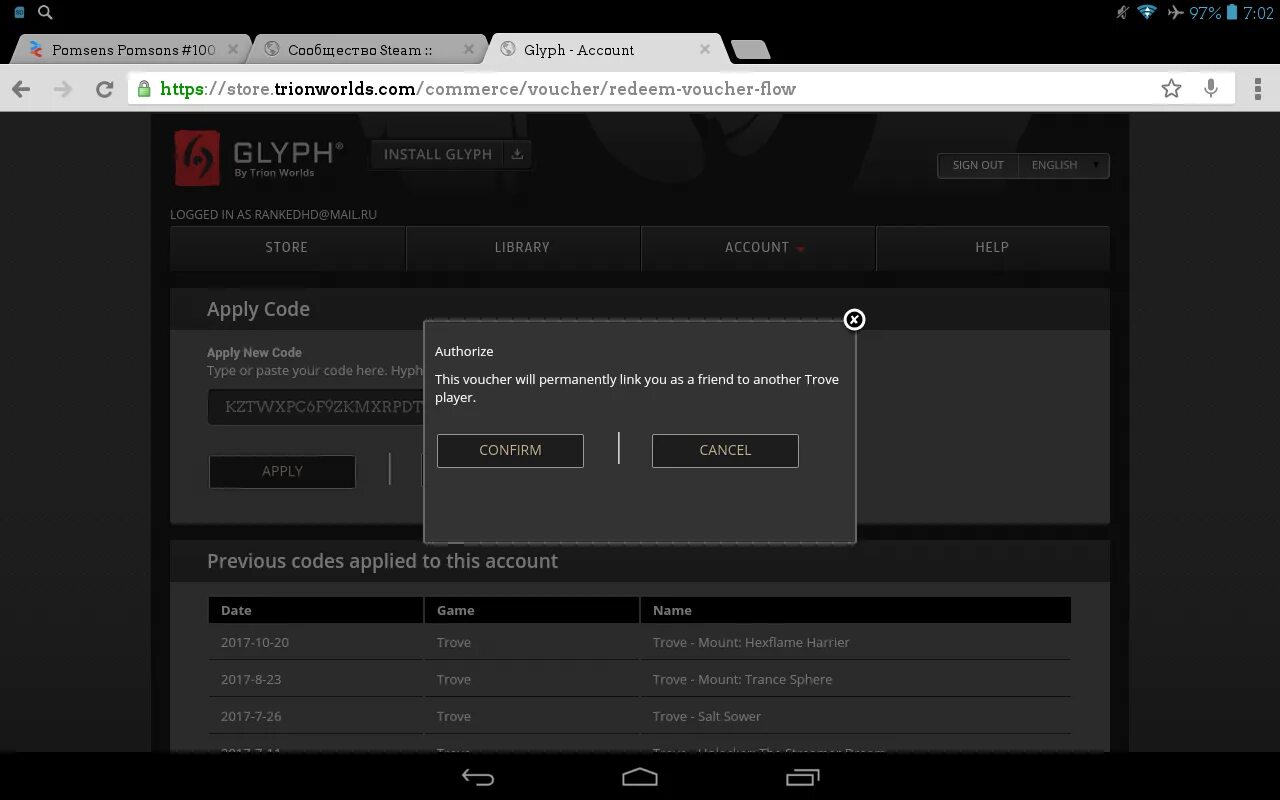Close the Authorize dialog with X icon

coord(854,319)
